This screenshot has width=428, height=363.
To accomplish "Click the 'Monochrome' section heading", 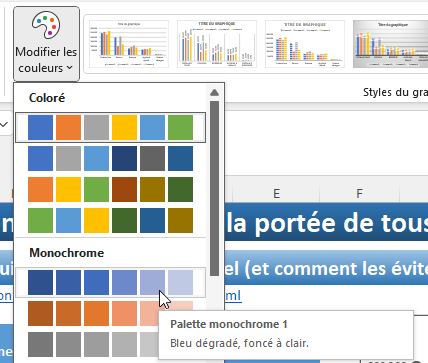I will click(x=67, y=253).
